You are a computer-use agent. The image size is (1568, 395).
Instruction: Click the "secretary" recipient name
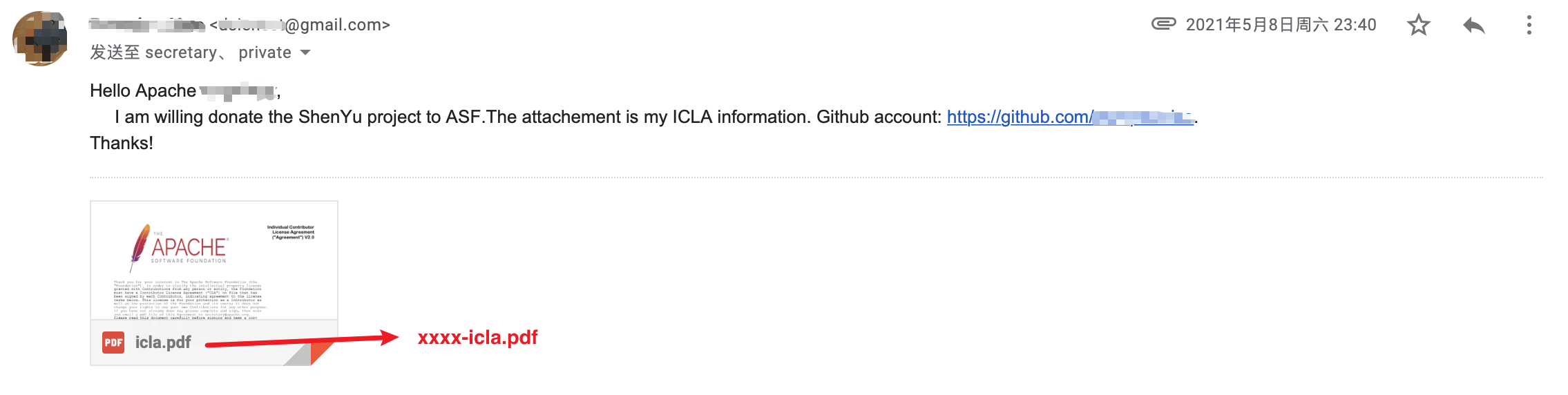tap(181, 52)
